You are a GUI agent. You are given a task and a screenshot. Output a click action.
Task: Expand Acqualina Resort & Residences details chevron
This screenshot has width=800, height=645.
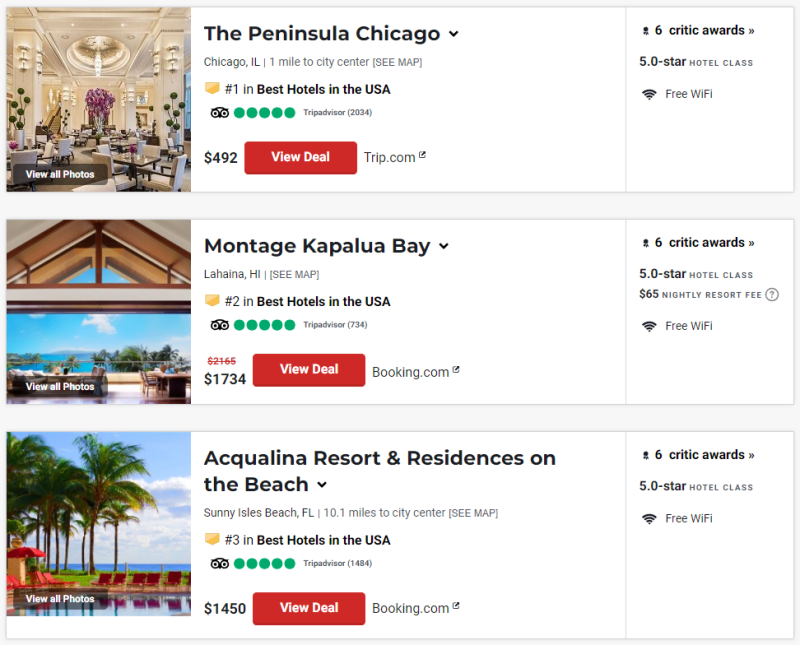(x=322, y=485)
